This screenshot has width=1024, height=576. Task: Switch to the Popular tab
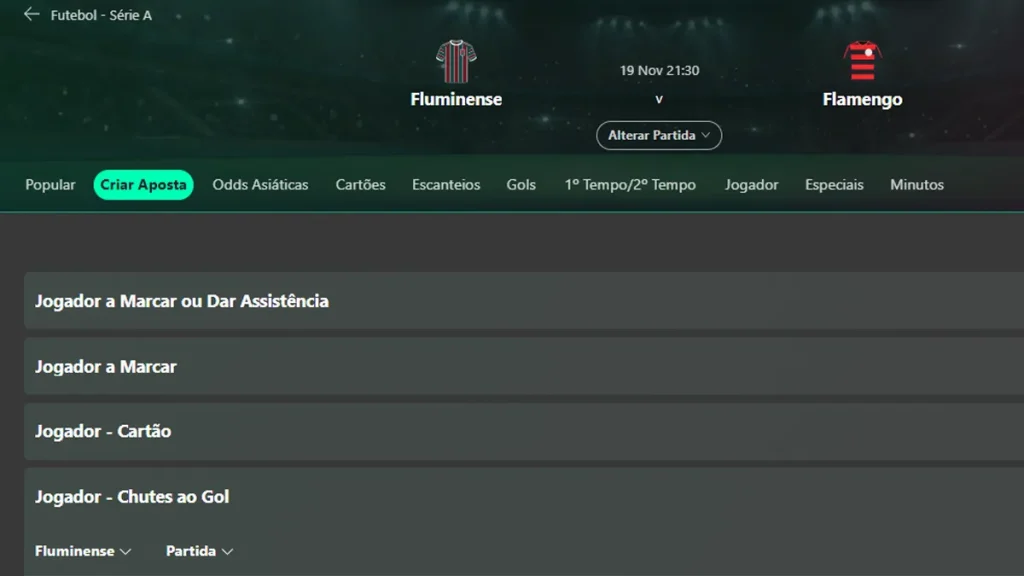[x=50, y=184]
